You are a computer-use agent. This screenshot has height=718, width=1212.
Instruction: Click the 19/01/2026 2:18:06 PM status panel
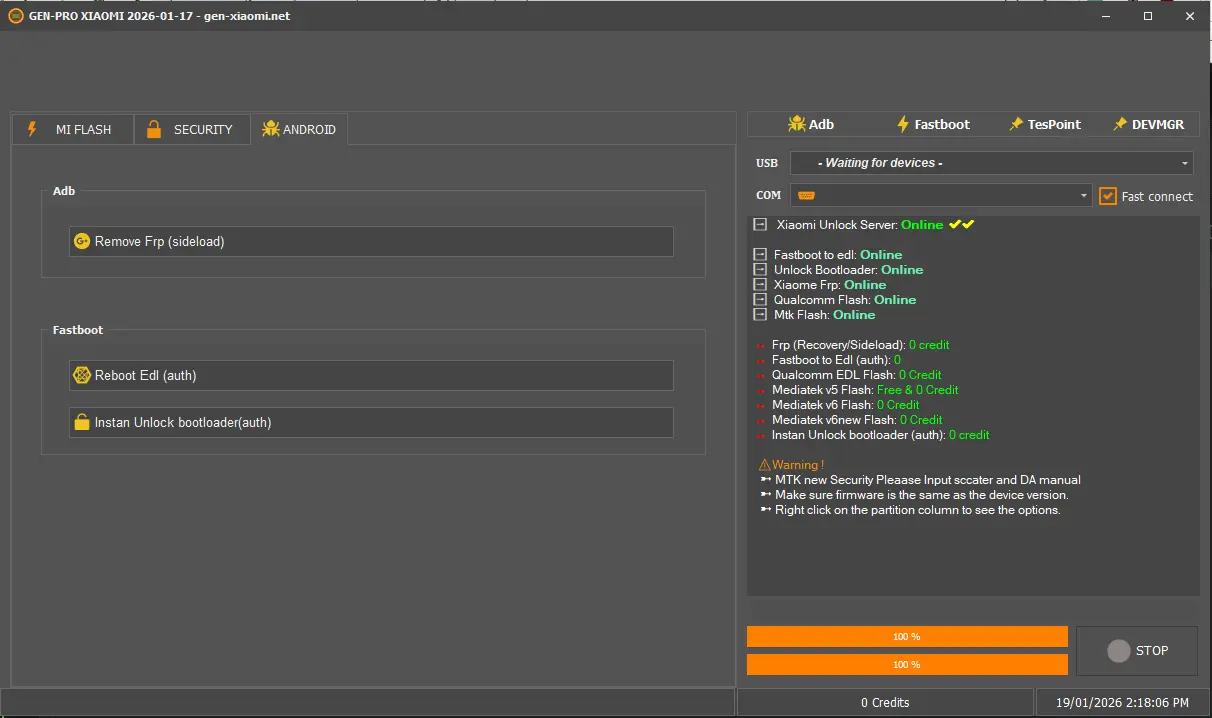(1122, 702)
